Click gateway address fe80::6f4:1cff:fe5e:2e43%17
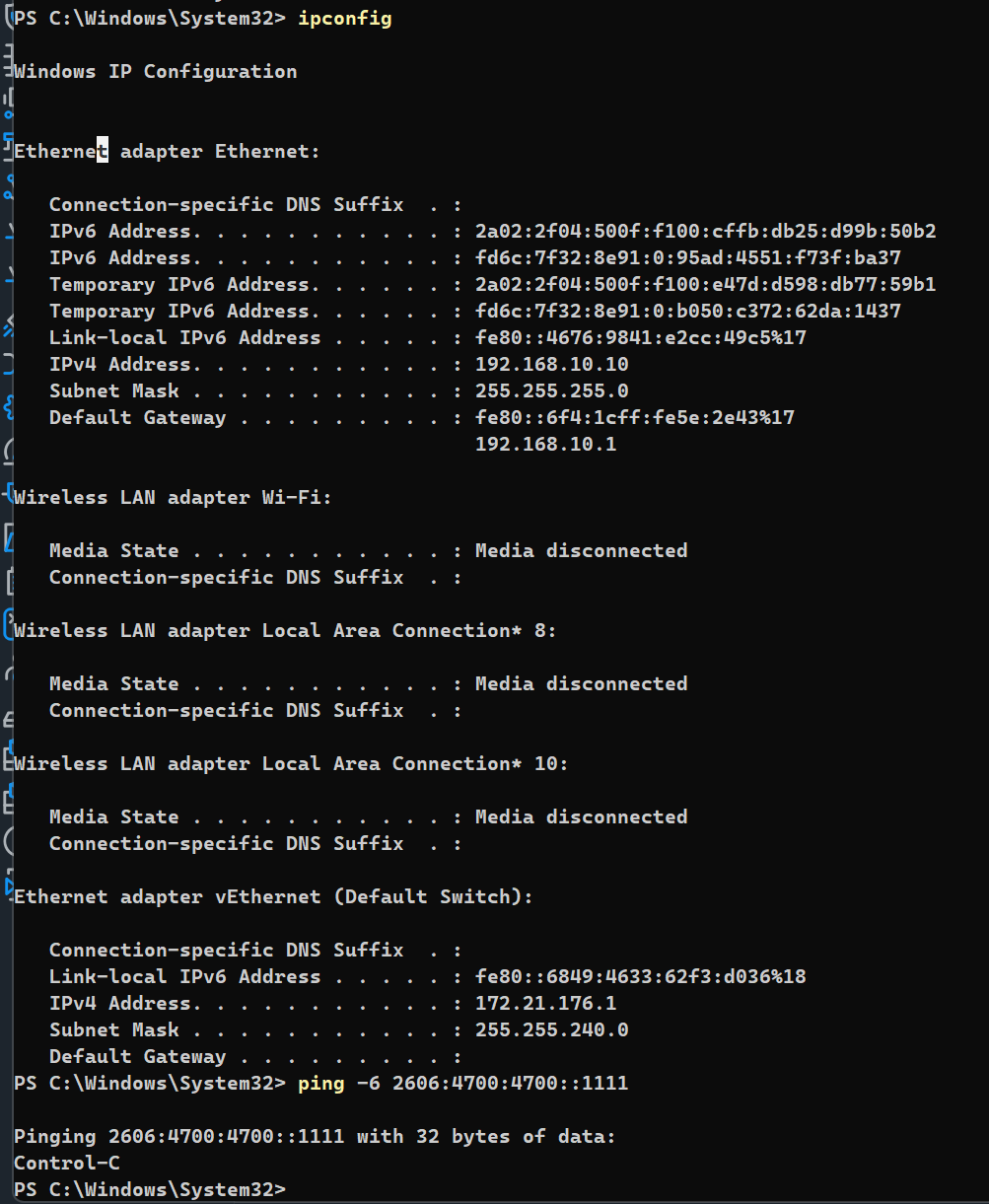The height and width of the screenshot is (1204, 989). 634,417
